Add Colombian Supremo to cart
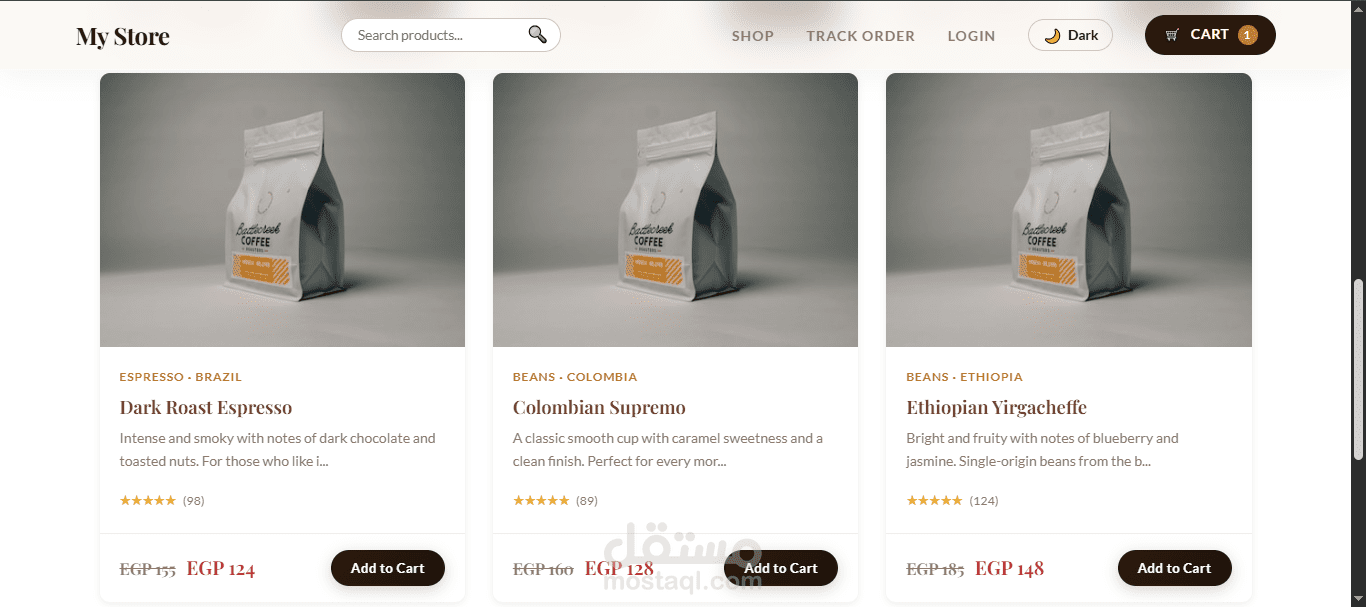This screenshot has height=607, width=1366. (781, 568)
